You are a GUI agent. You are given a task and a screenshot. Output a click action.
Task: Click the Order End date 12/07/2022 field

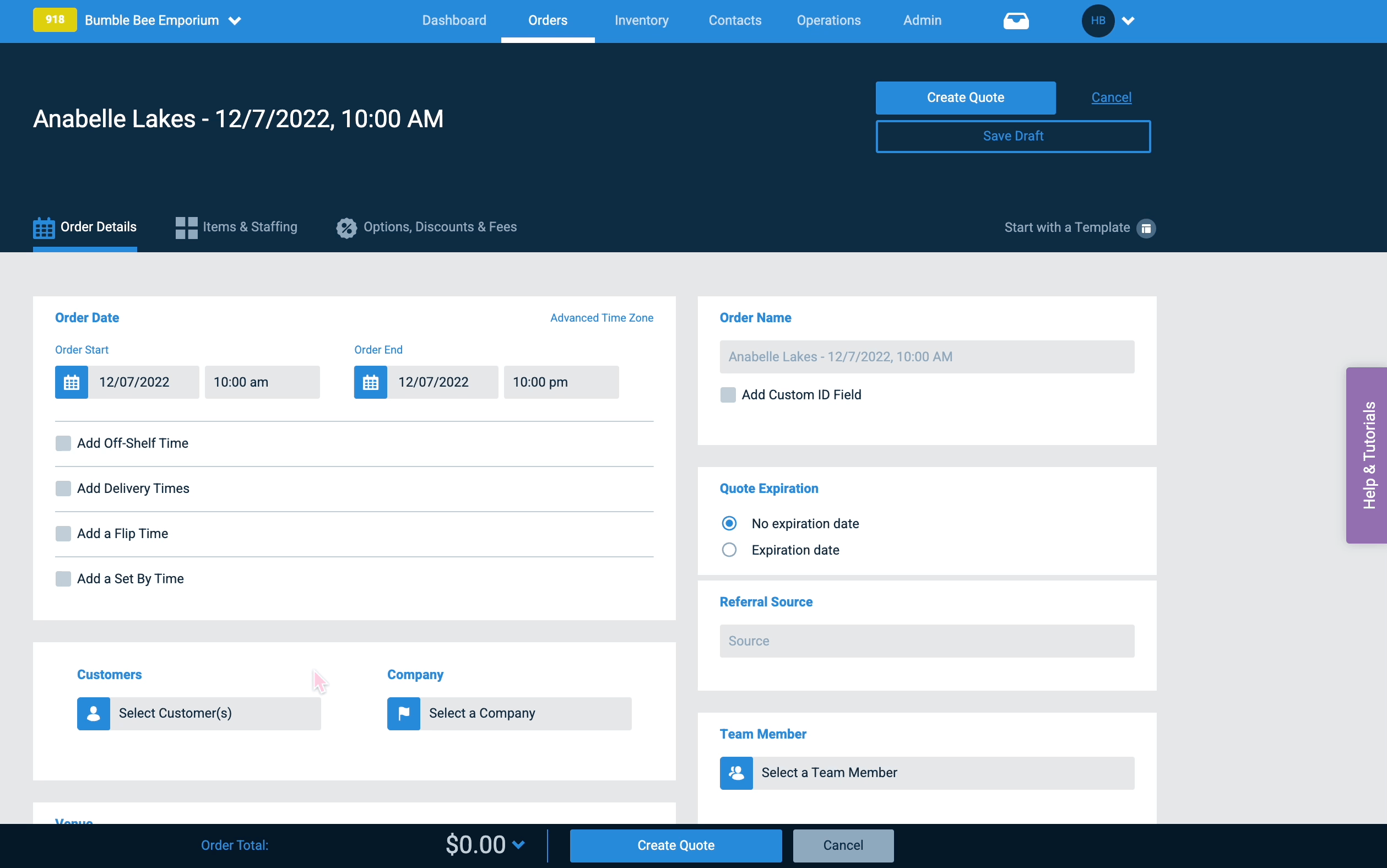coord(442,382)
